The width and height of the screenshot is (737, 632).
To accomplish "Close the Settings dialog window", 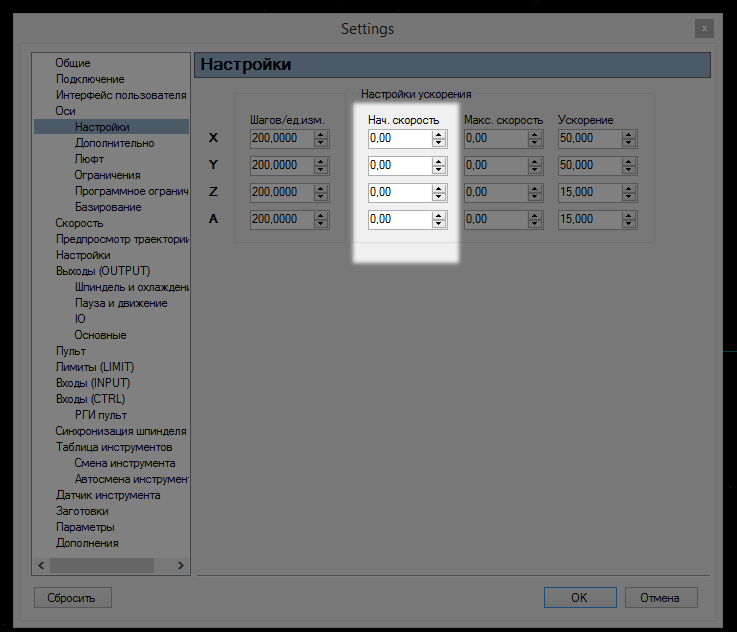I will [704, 29].
